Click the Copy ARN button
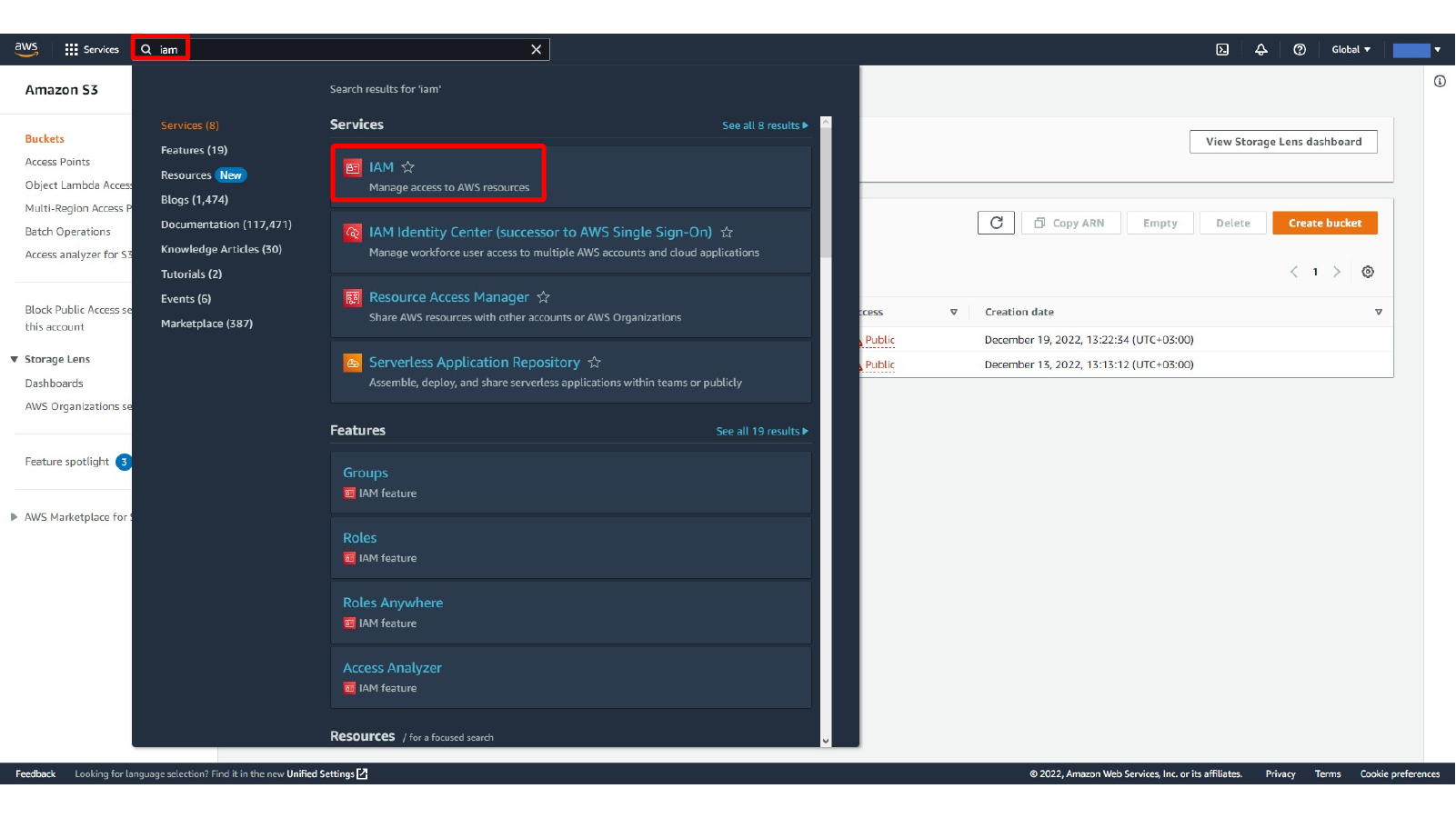The height and width of the screenshot is (818, 1456). [x=1071, y=223]
